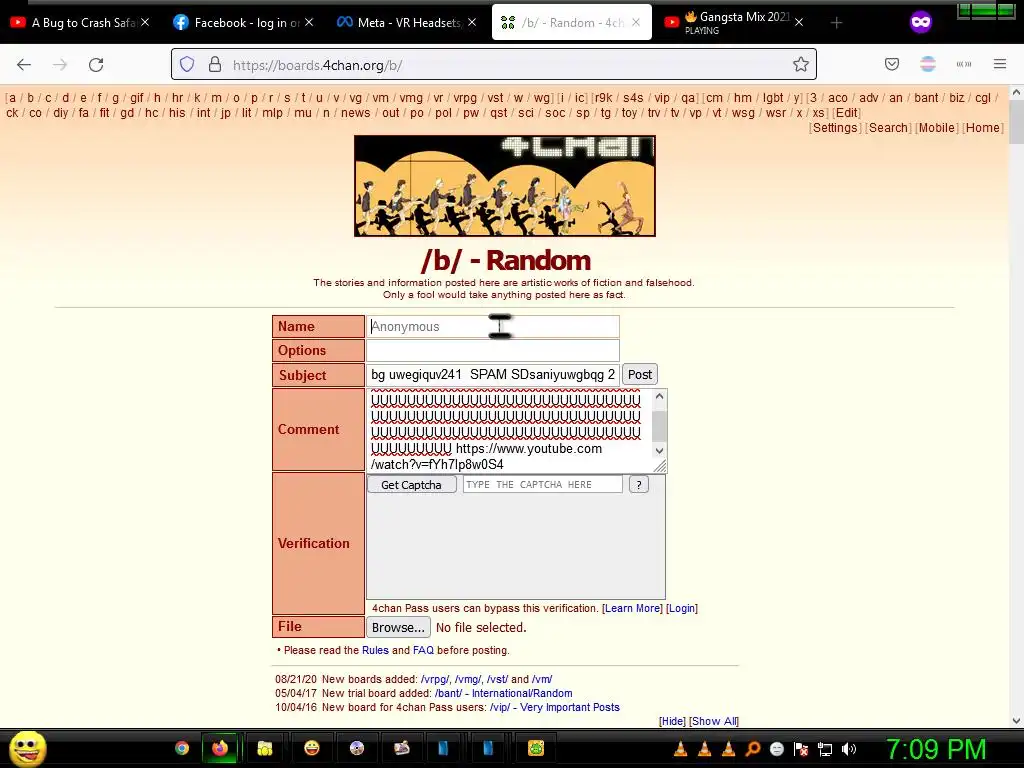Click the 7:09 PM clock
The height and width of the screenshot is (768, 1024).
point(936,749)
